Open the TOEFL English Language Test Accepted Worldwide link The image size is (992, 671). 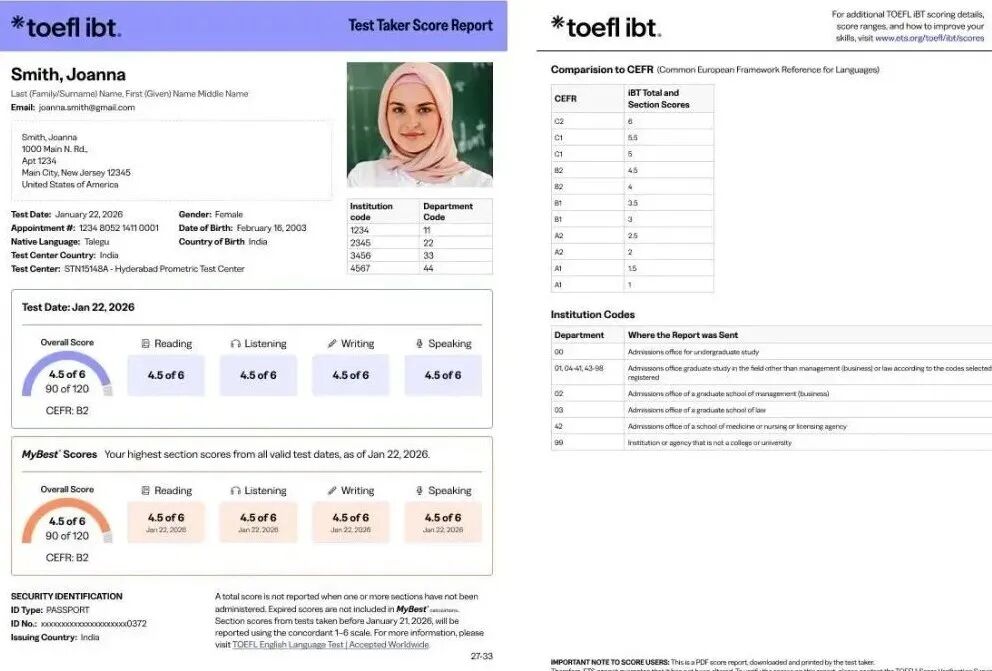[331, 644]
